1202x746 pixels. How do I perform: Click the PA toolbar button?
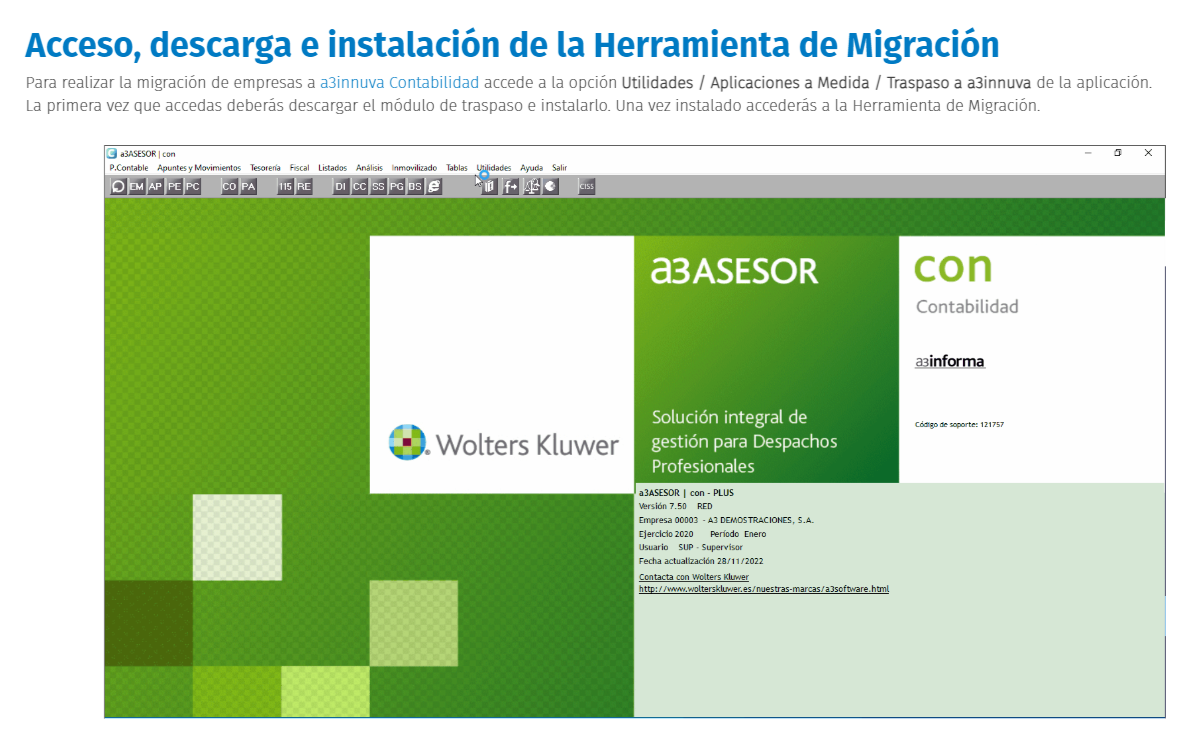click(248, 186)
